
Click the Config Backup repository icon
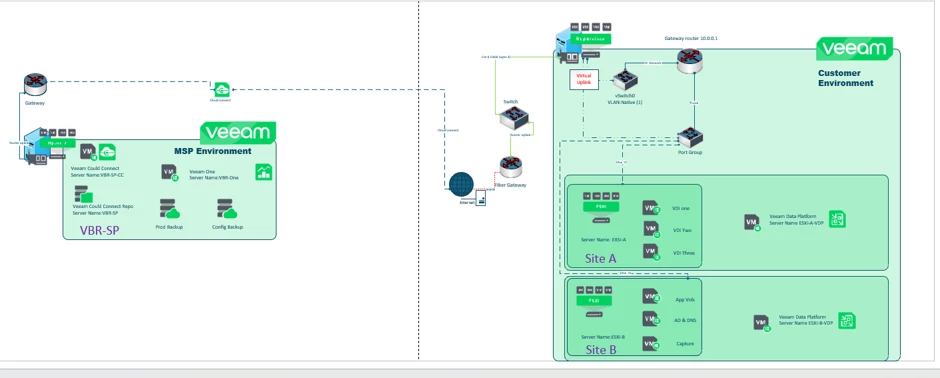point(227,209)
